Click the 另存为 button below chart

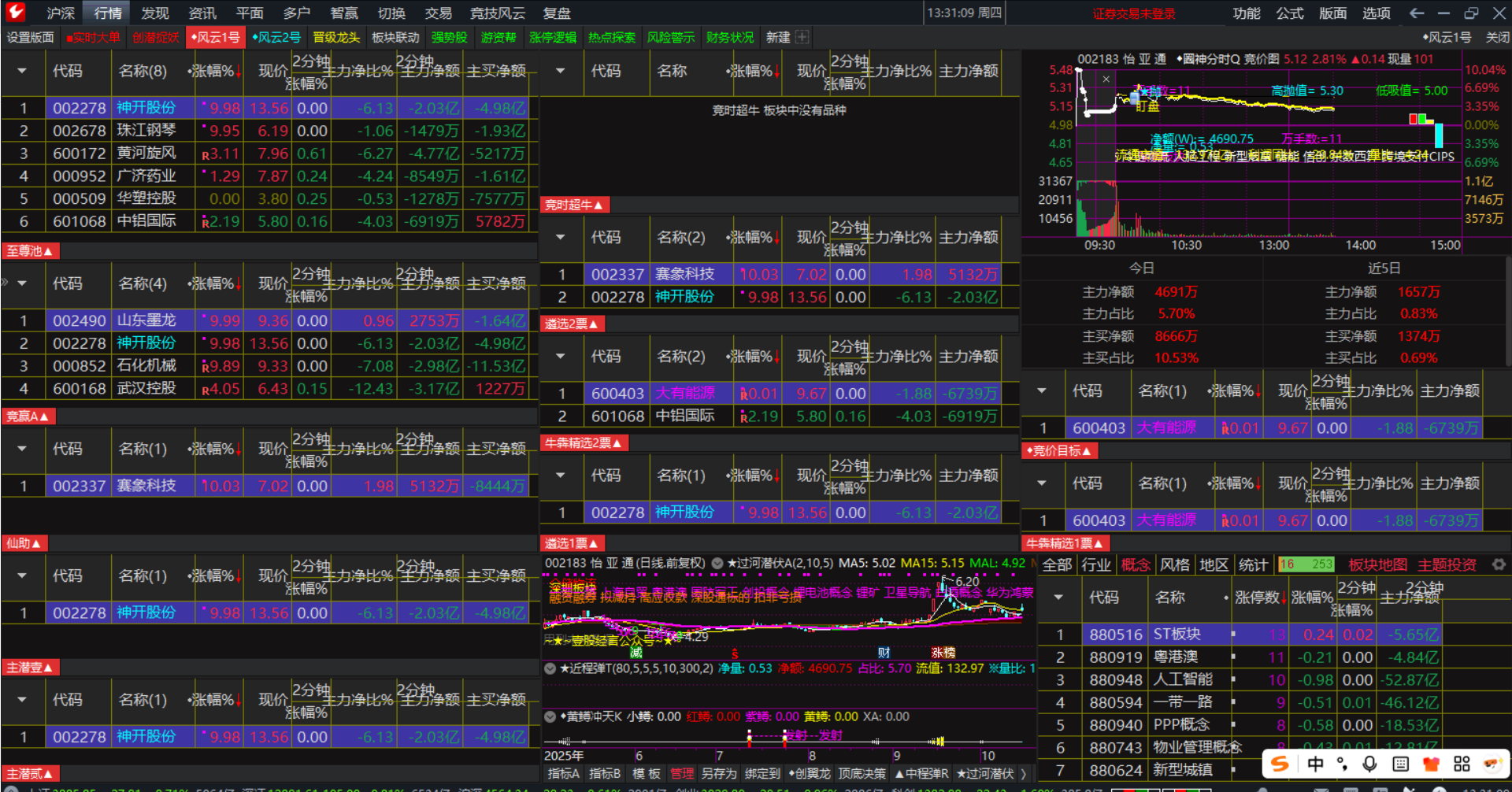point(718,774)
